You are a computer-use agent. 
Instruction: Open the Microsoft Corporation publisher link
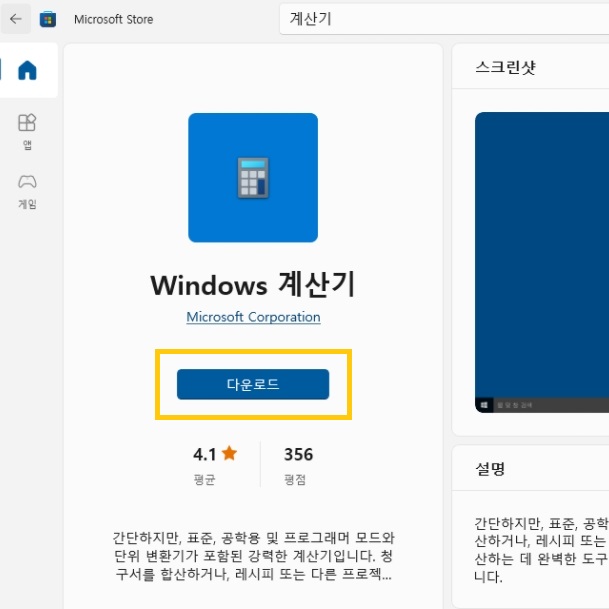253,317
